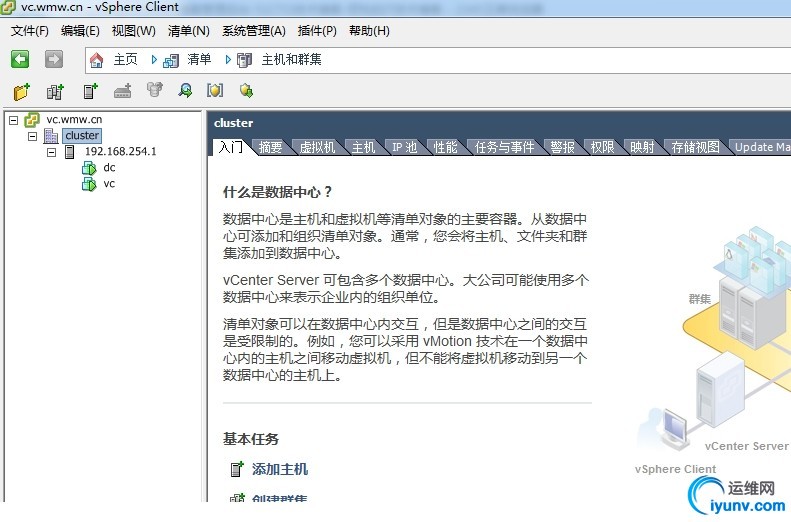Collapse the cluster tree node
Image resolution: width=791 pixels, height=522 pixels.
click(x=32, y=136)
